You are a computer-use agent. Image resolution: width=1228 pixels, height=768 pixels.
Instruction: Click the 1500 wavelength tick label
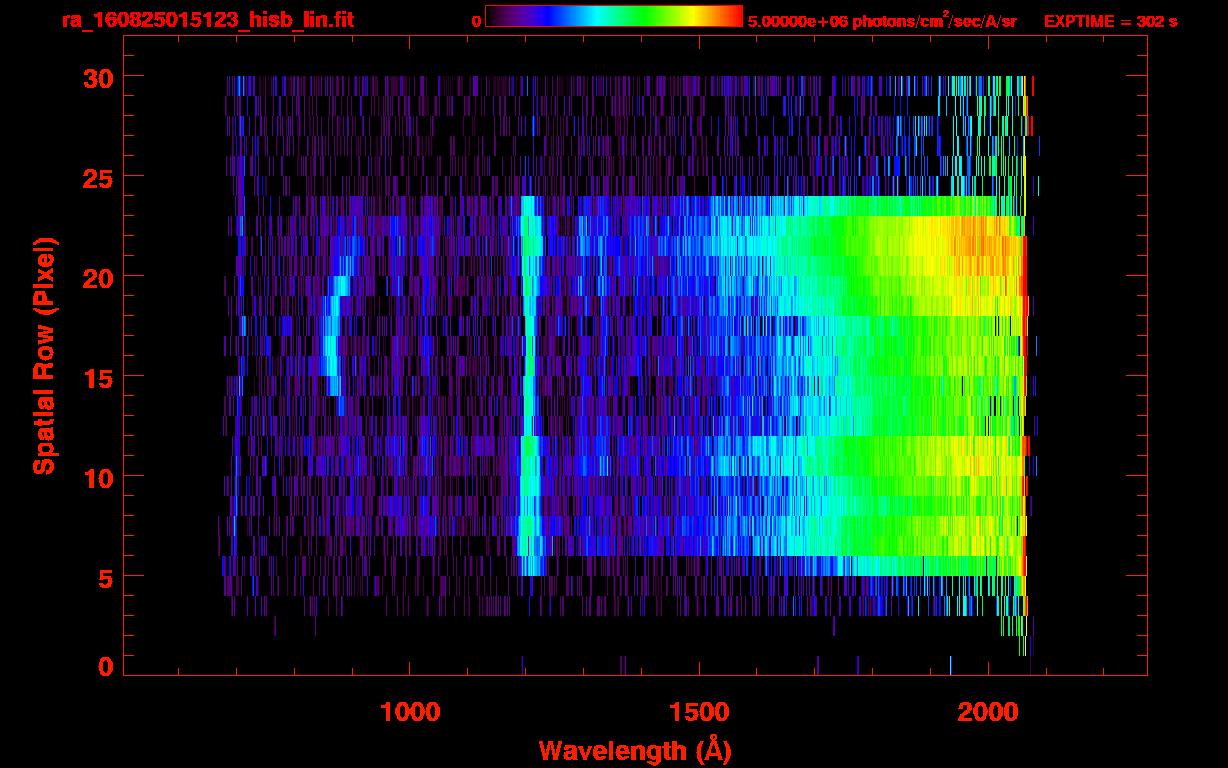point(698,712)
